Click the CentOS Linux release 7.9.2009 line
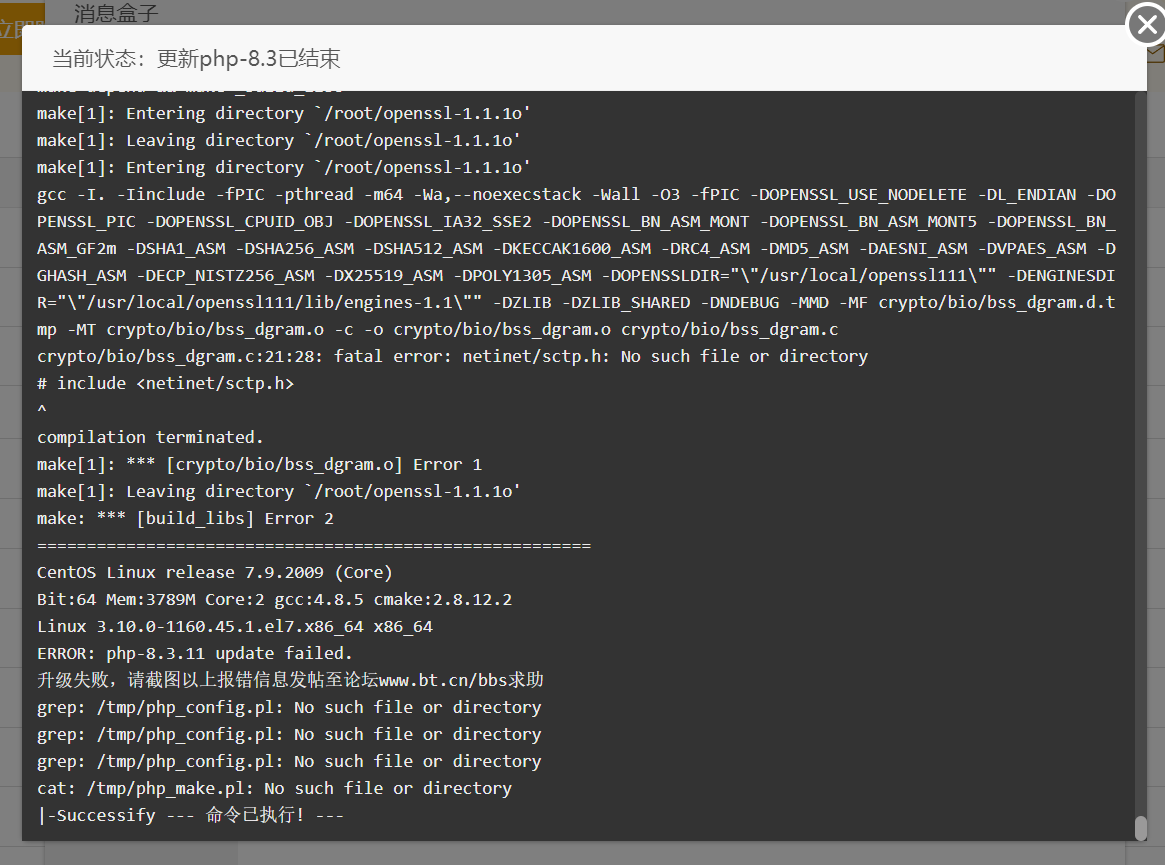This screenshot has height=865, width=1165. pos(215,572)
